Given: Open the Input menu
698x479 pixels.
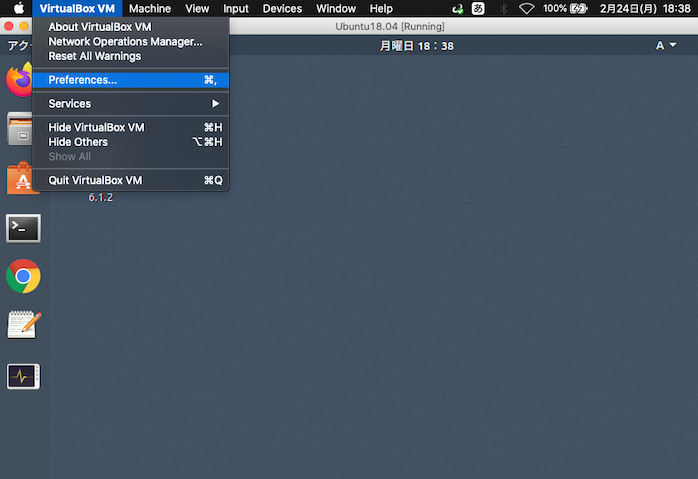Looking at the screenshot, I should [x=236, y=8].
